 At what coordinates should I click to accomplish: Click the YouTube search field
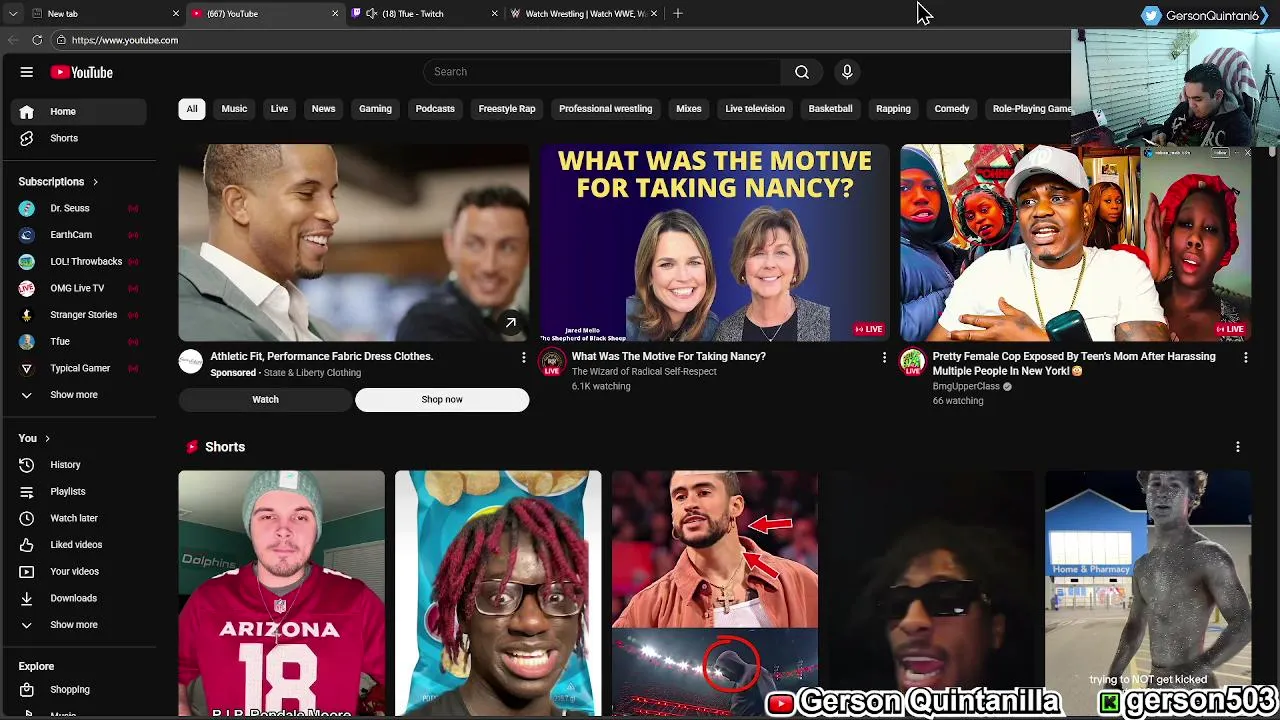[x=602, y=72]
